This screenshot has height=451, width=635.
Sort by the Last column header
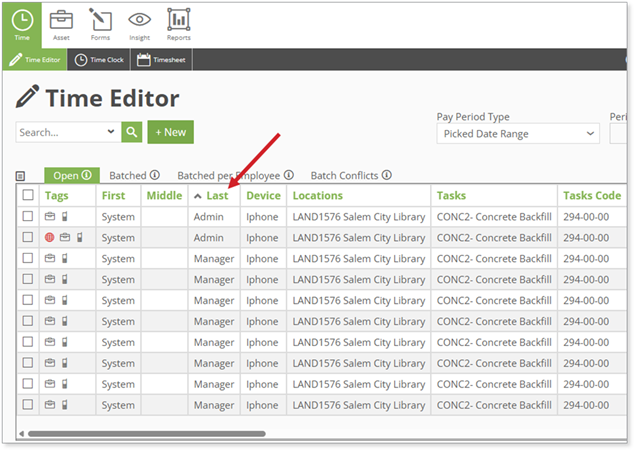click(217, 196)
